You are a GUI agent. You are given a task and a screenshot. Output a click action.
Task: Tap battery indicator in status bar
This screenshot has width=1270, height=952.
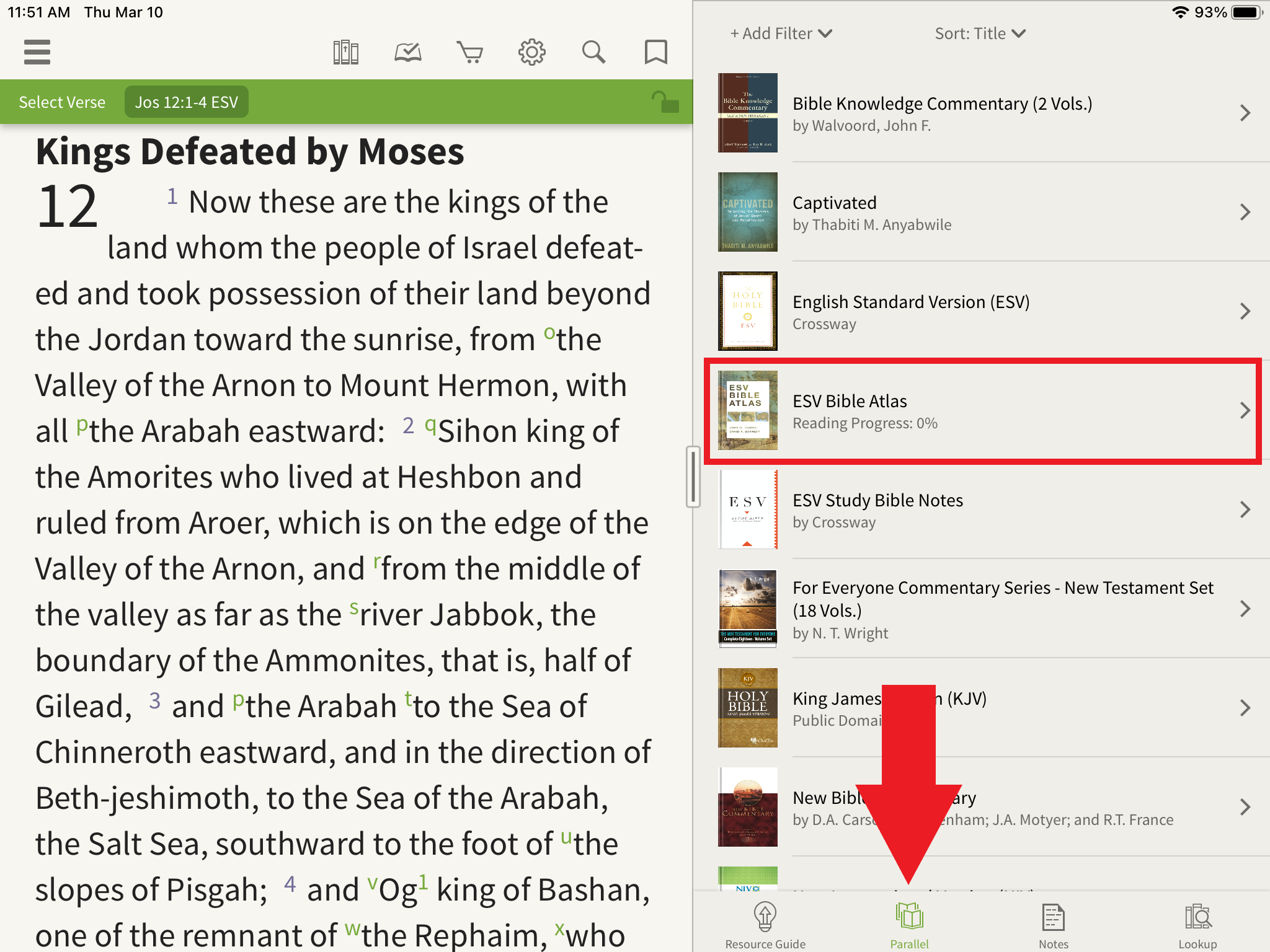[x=1248, y=12]
